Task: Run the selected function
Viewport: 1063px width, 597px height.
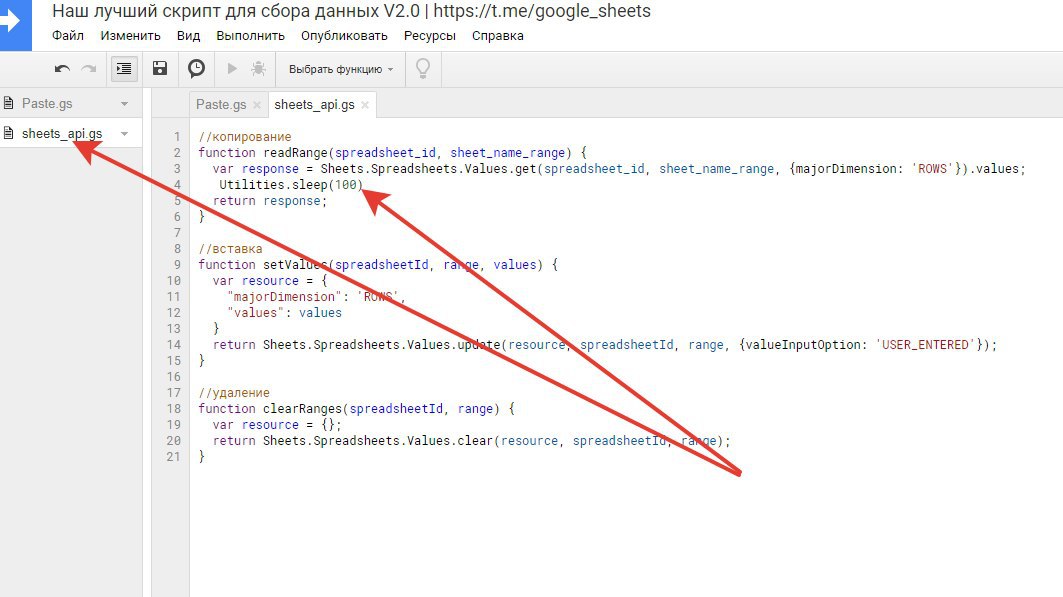Action: point(232,68)
